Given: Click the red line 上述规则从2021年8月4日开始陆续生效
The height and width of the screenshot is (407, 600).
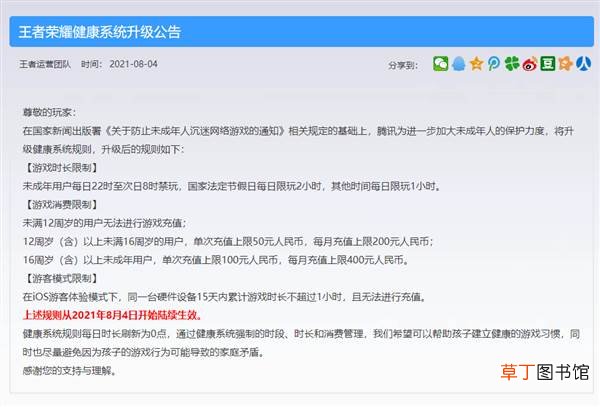Looking at the screenshot, I should click(112, 315).
